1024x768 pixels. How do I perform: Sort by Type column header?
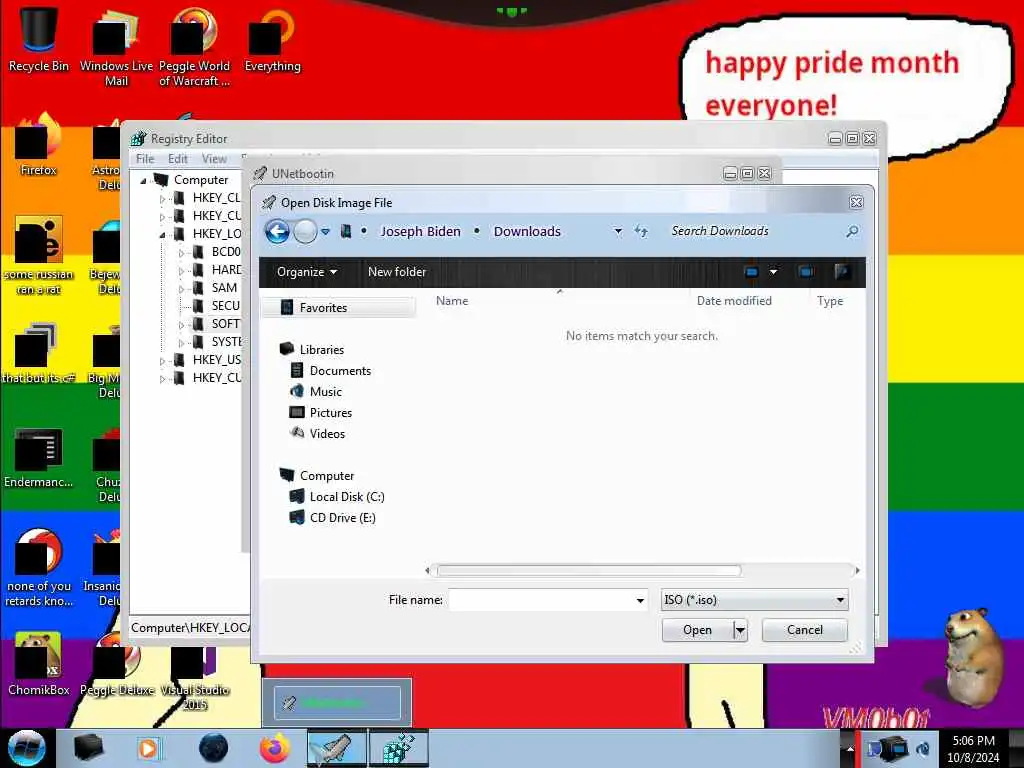(x=829, y=301)
